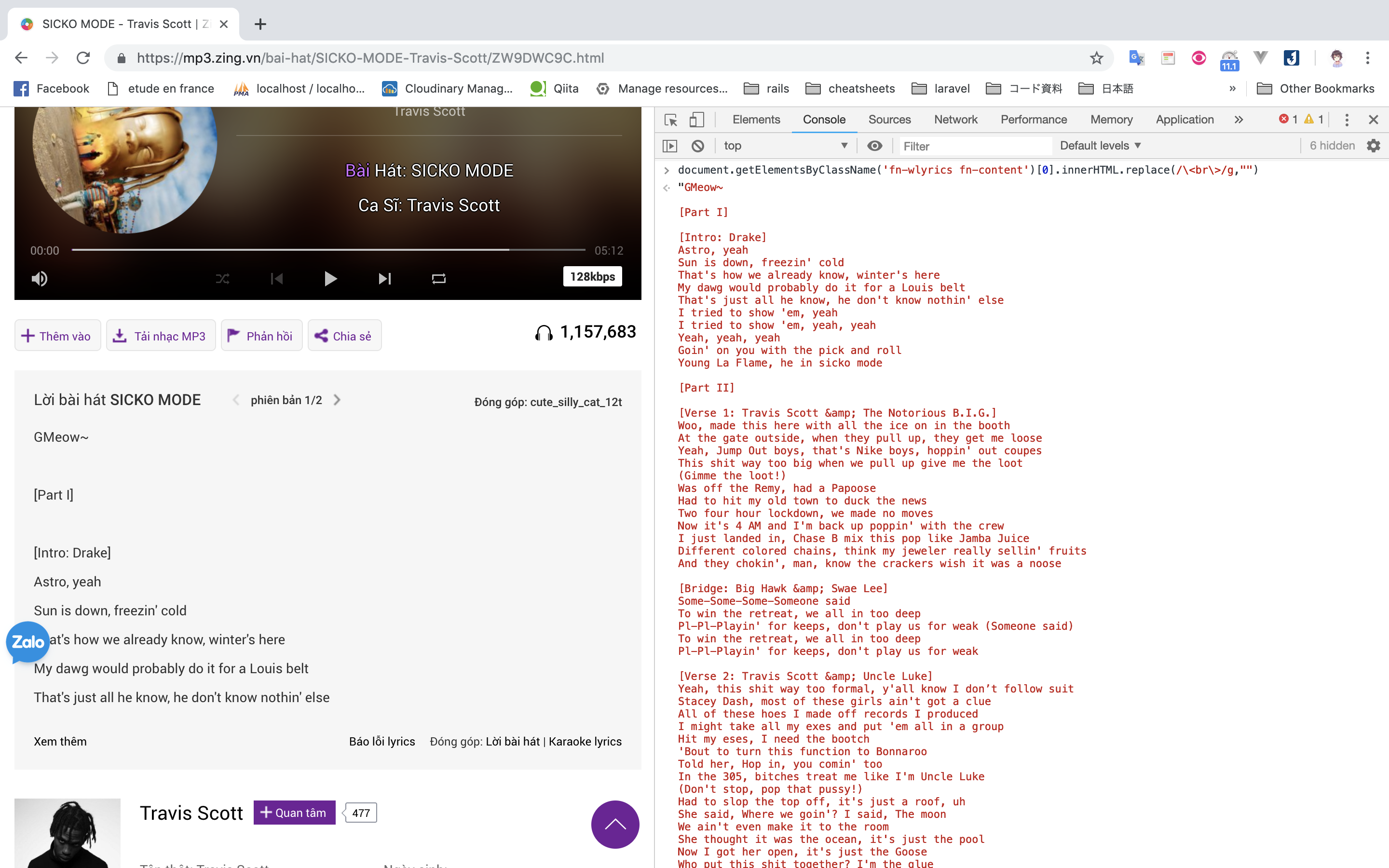Skip to the next track
1389x868 pixels.
[384, 279]
